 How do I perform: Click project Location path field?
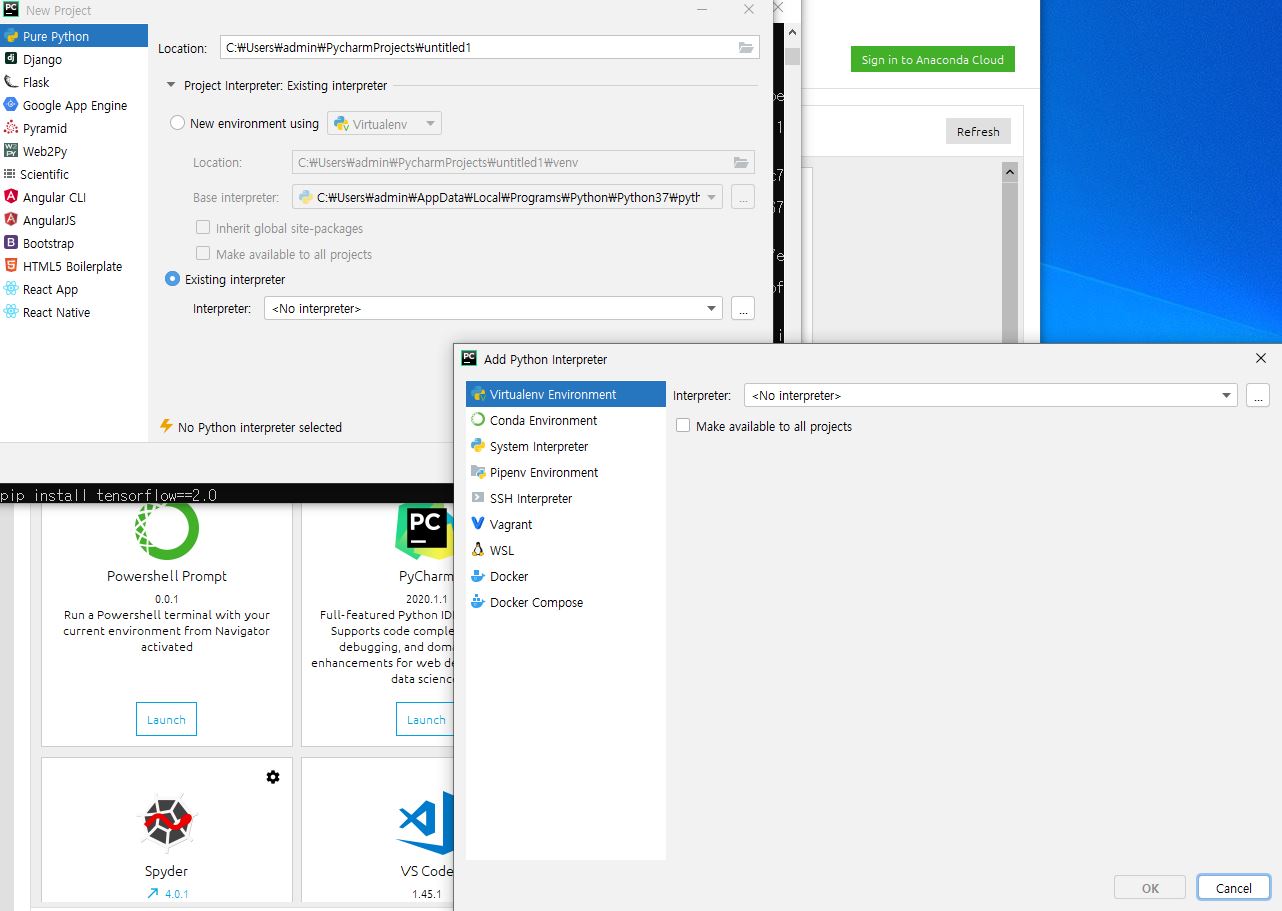point(479,47)
